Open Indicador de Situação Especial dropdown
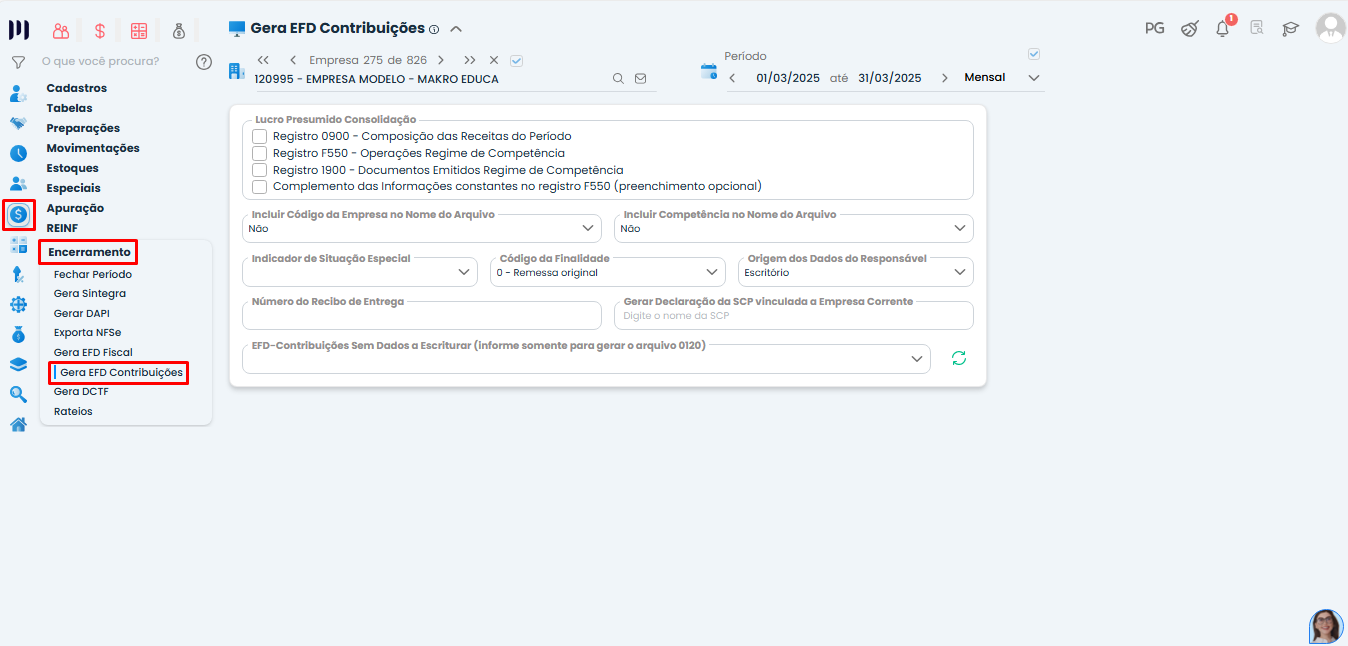 pos(360,272)
